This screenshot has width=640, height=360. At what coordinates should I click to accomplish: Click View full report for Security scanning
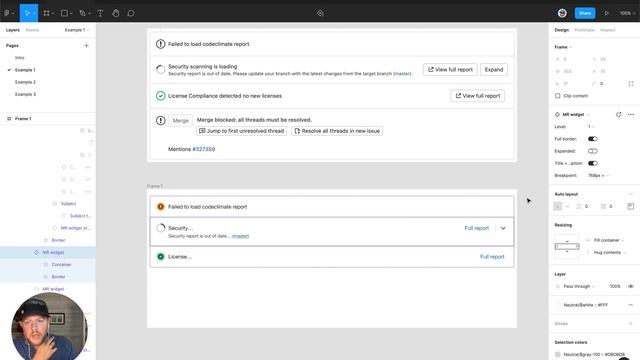pos(450,70)
